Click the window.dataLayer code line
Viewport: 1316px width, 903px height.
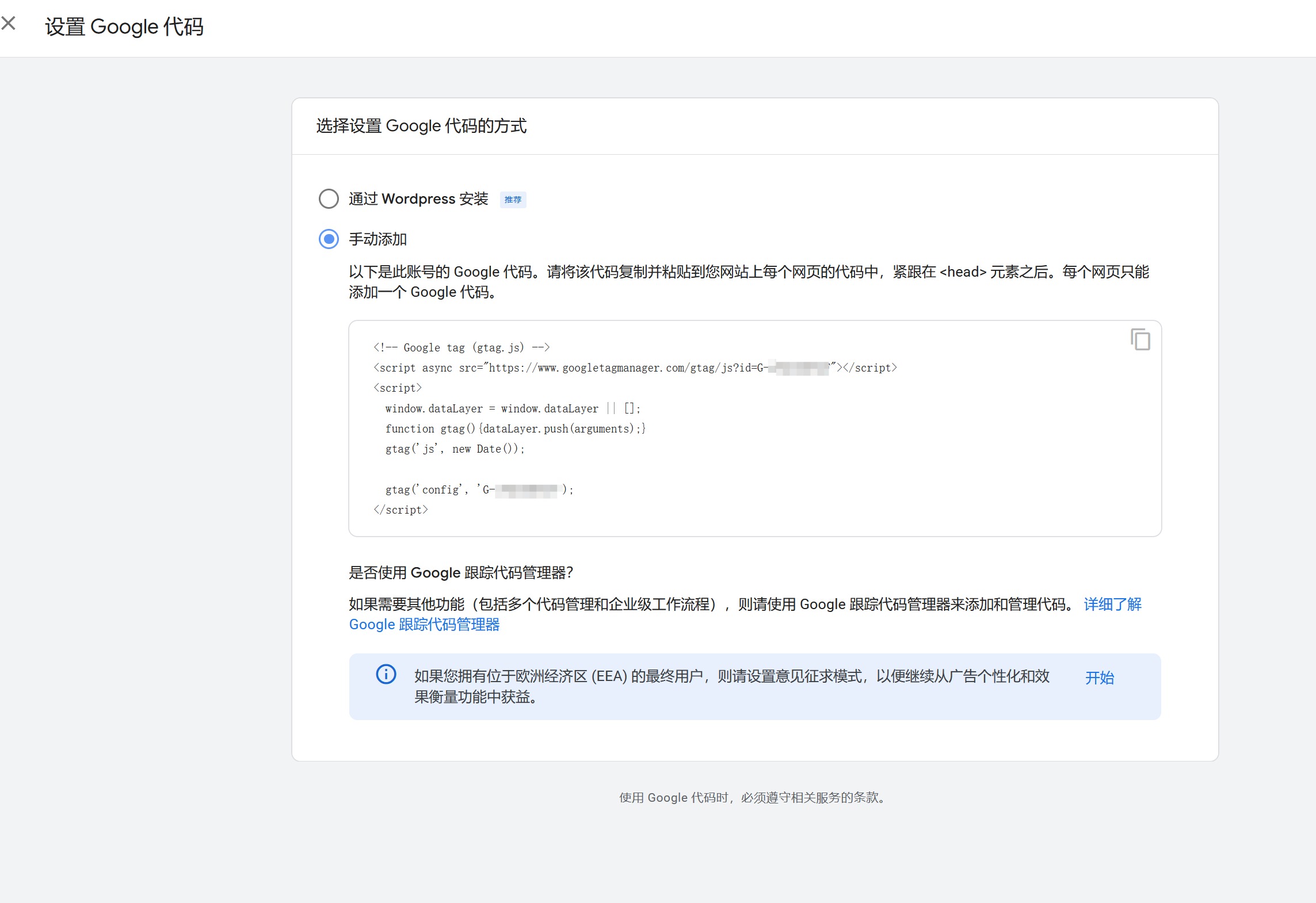[x=513, y=408]
